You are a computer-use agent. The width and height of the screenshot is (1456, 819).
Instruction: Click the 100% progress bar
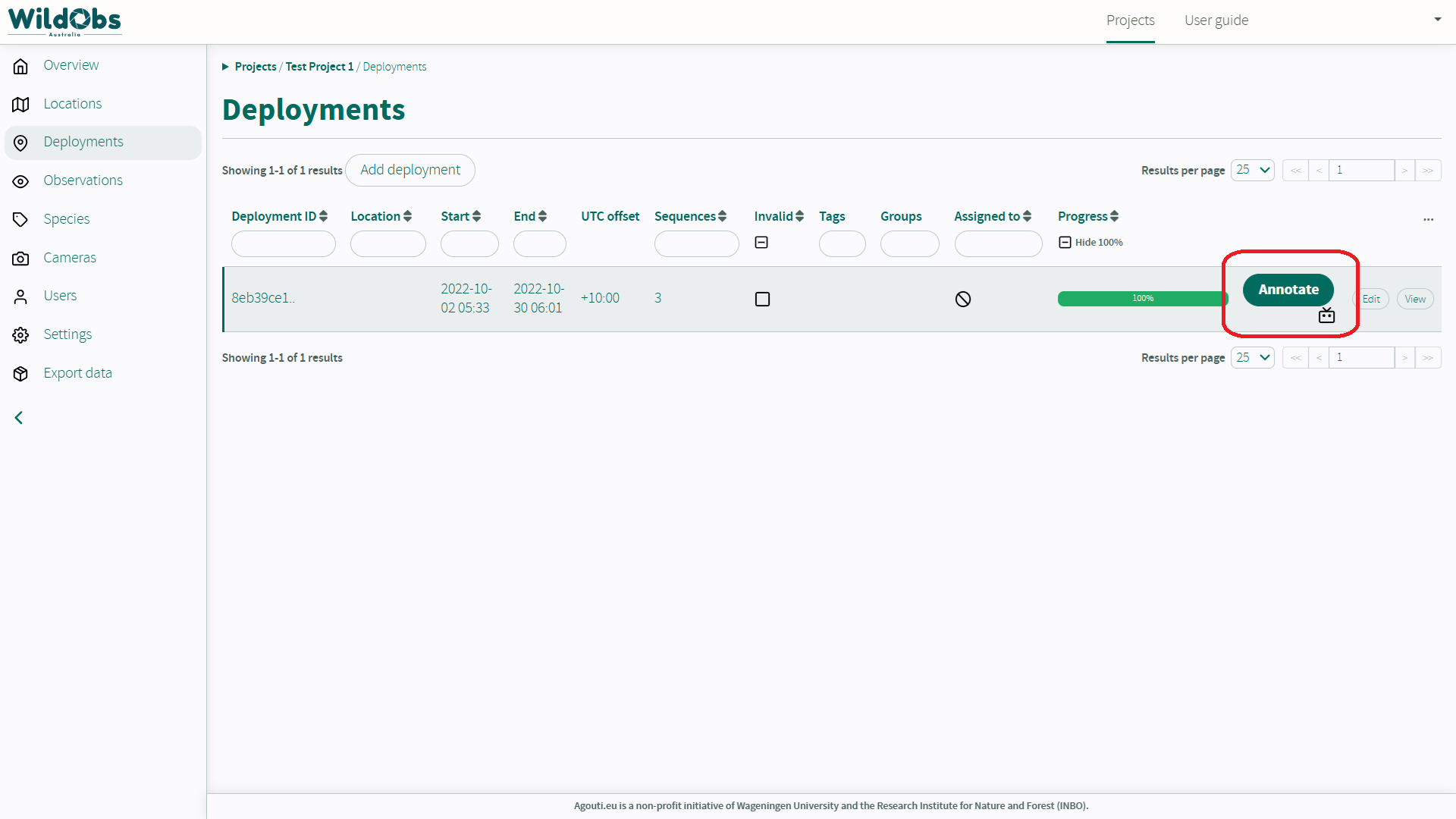coord(1142,299)
